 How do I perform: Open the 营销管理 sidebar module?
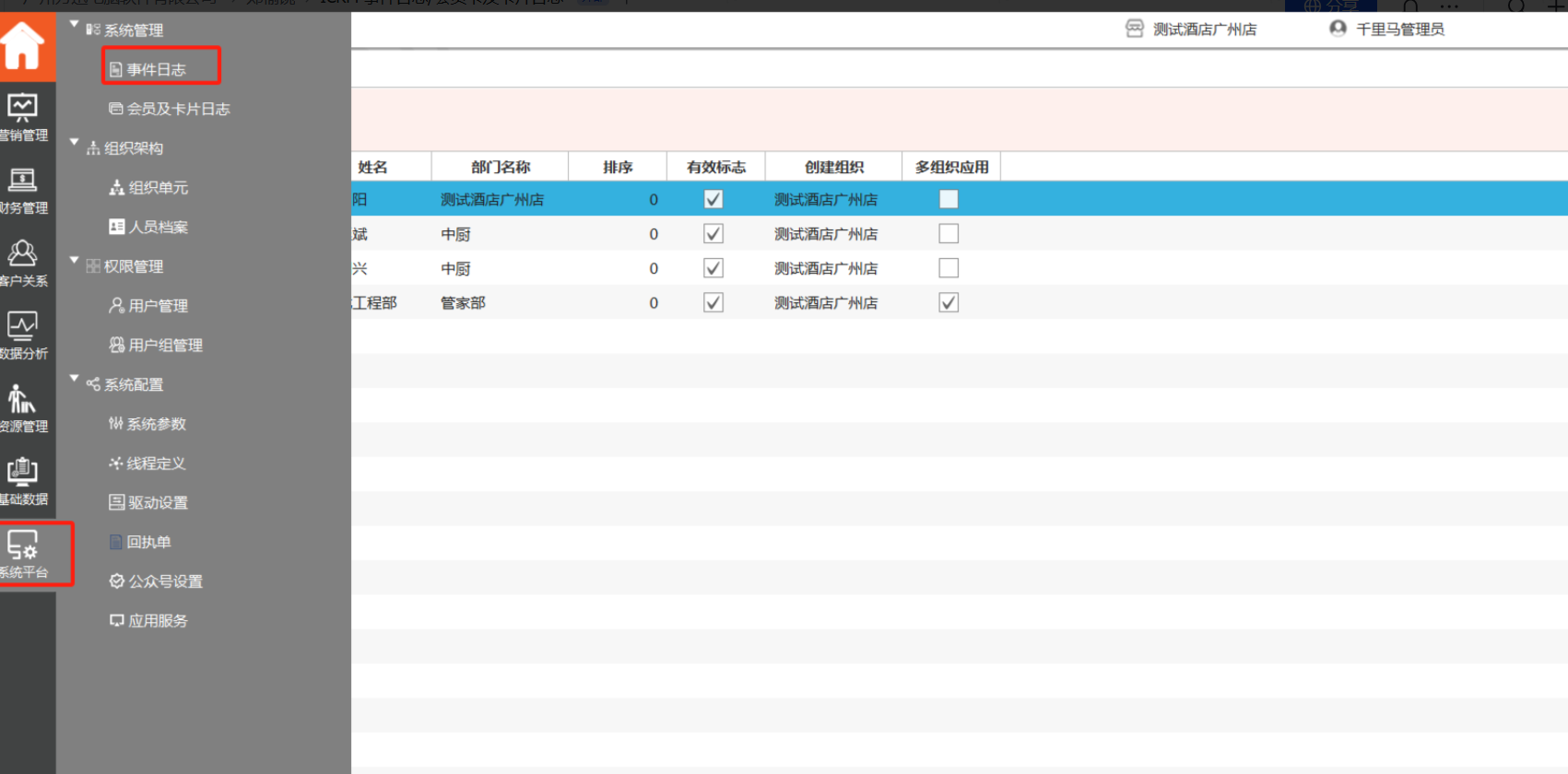23,118
